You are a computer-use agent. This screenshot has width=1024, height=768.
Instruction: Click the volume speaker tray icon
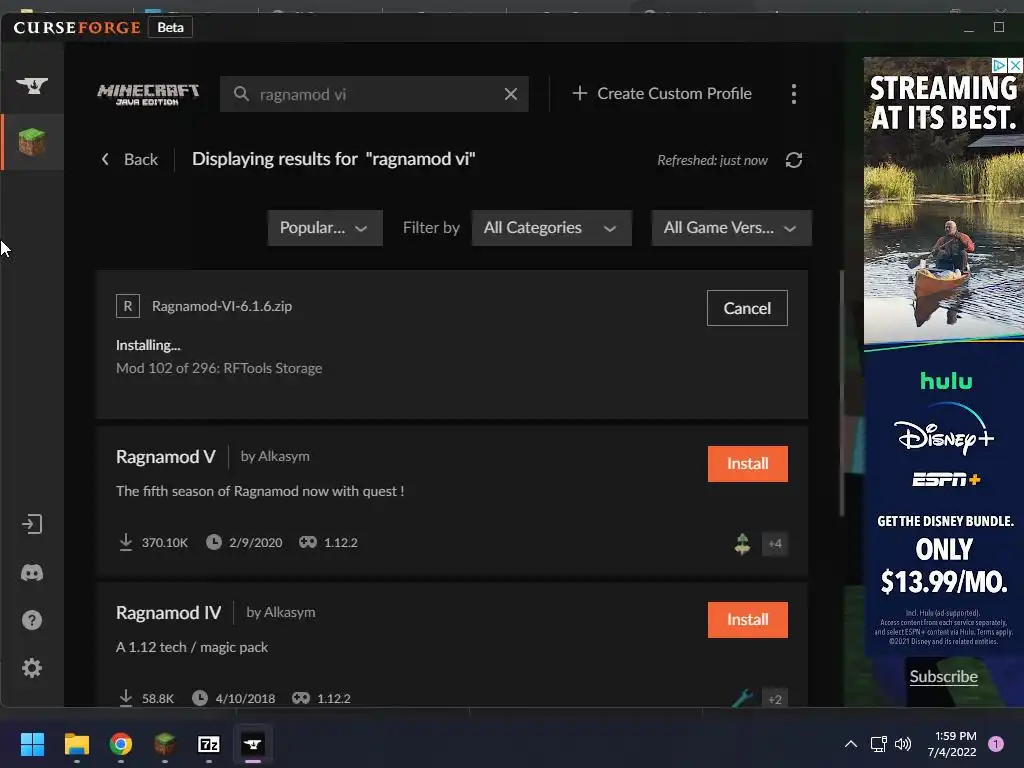(x=903, y=744)
